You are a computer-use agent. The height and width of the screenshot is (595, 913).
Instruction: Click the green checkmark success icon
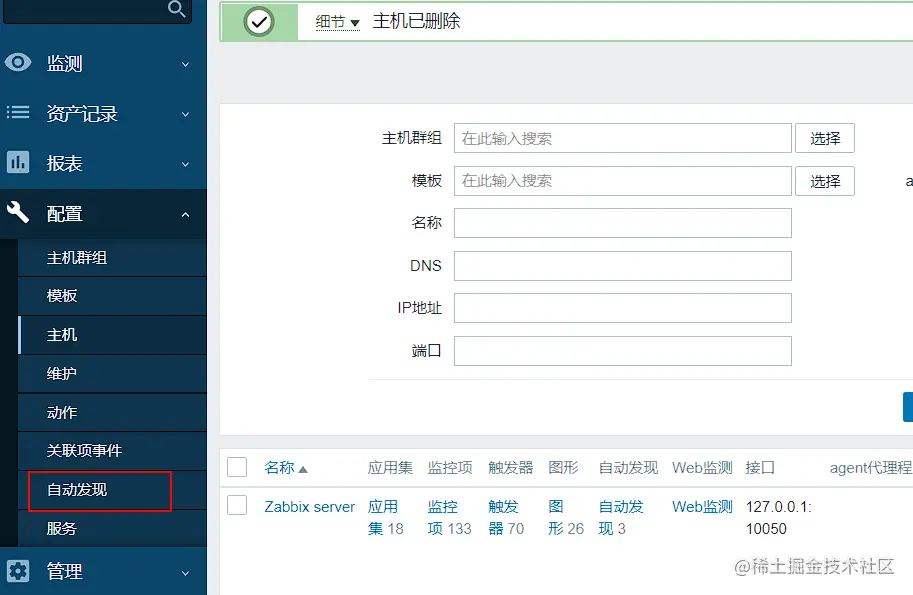click(x=259, y=22)
